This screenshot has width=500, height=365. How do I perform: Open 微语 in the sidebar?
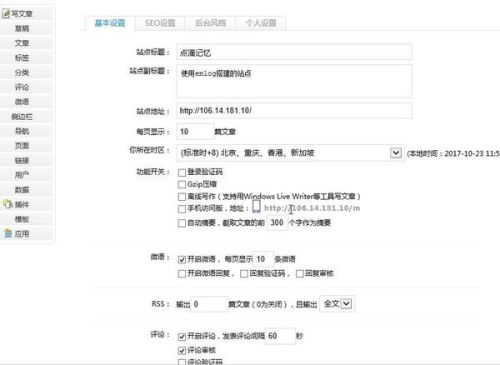click(22, 102)
